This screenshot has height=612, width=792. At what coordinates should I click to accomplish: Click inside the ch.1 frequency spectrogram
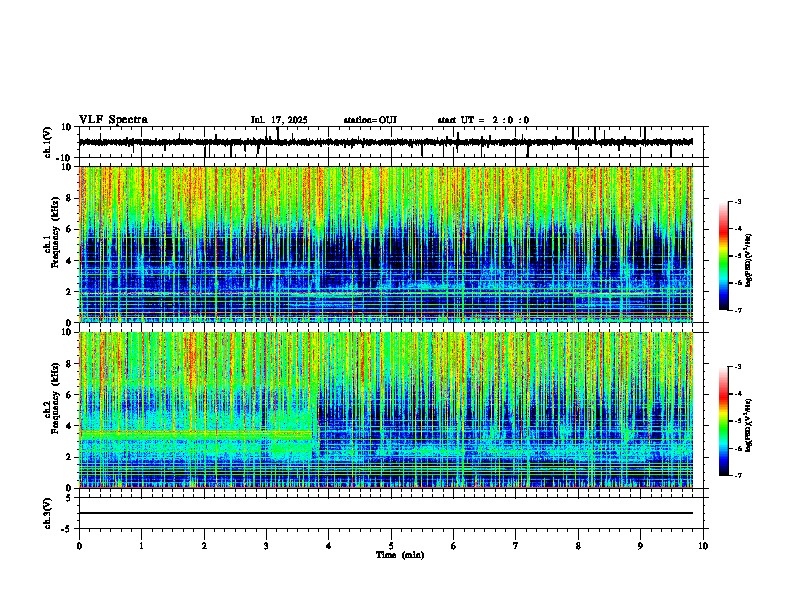point(386,244)
